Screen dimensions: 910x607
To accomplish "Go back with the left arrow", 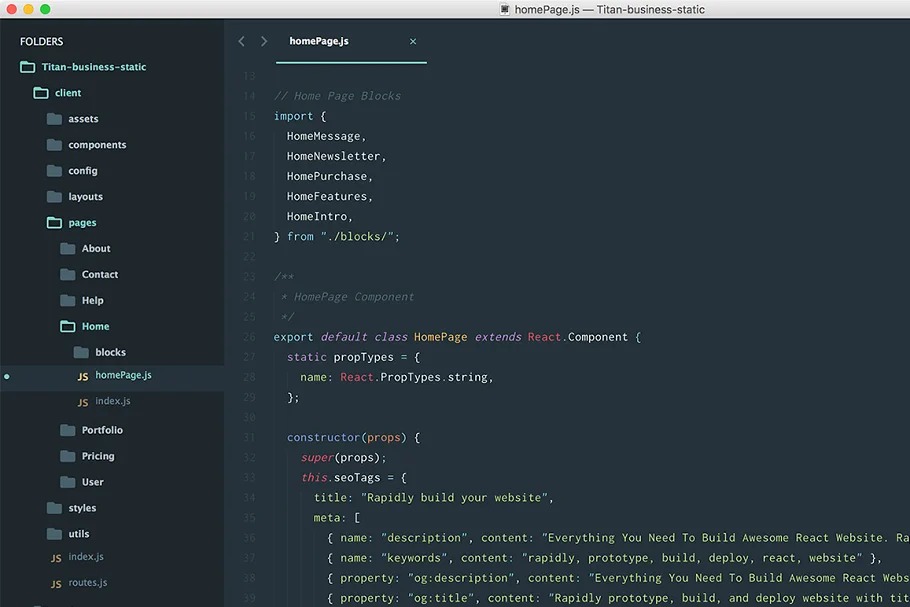I will click(241, 41).
